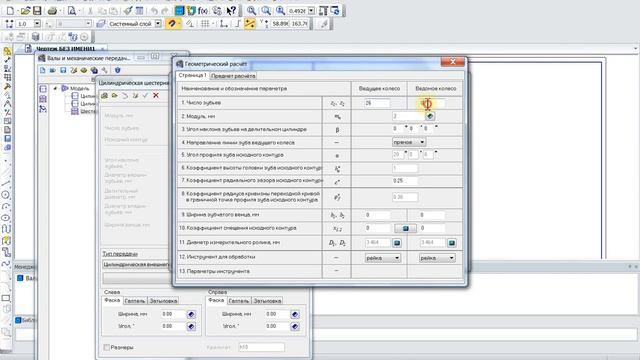Viewport: 640px width, 360px height.
Task: Click left chamfer width value picker icon
Action: (191, 314)
